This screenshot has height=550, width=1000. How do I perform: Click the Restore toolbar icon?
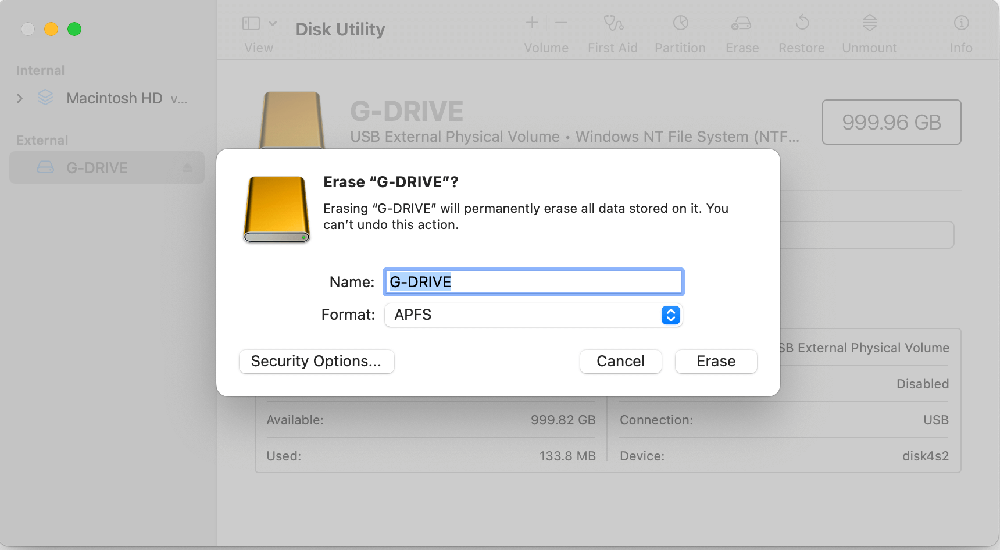click(x=802, y=24)
